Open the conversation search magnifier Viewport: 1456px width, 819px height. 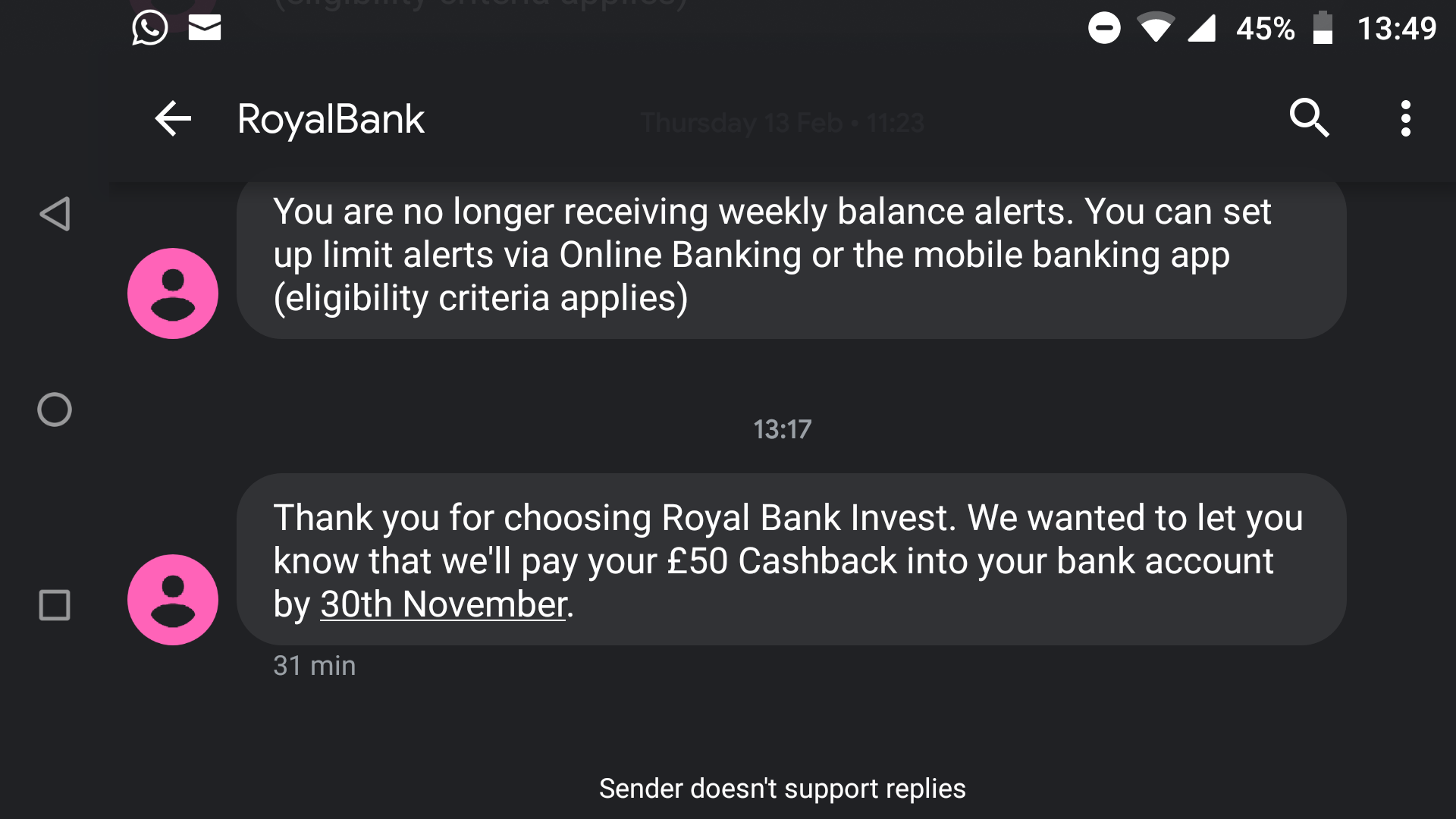(1309, 118)
